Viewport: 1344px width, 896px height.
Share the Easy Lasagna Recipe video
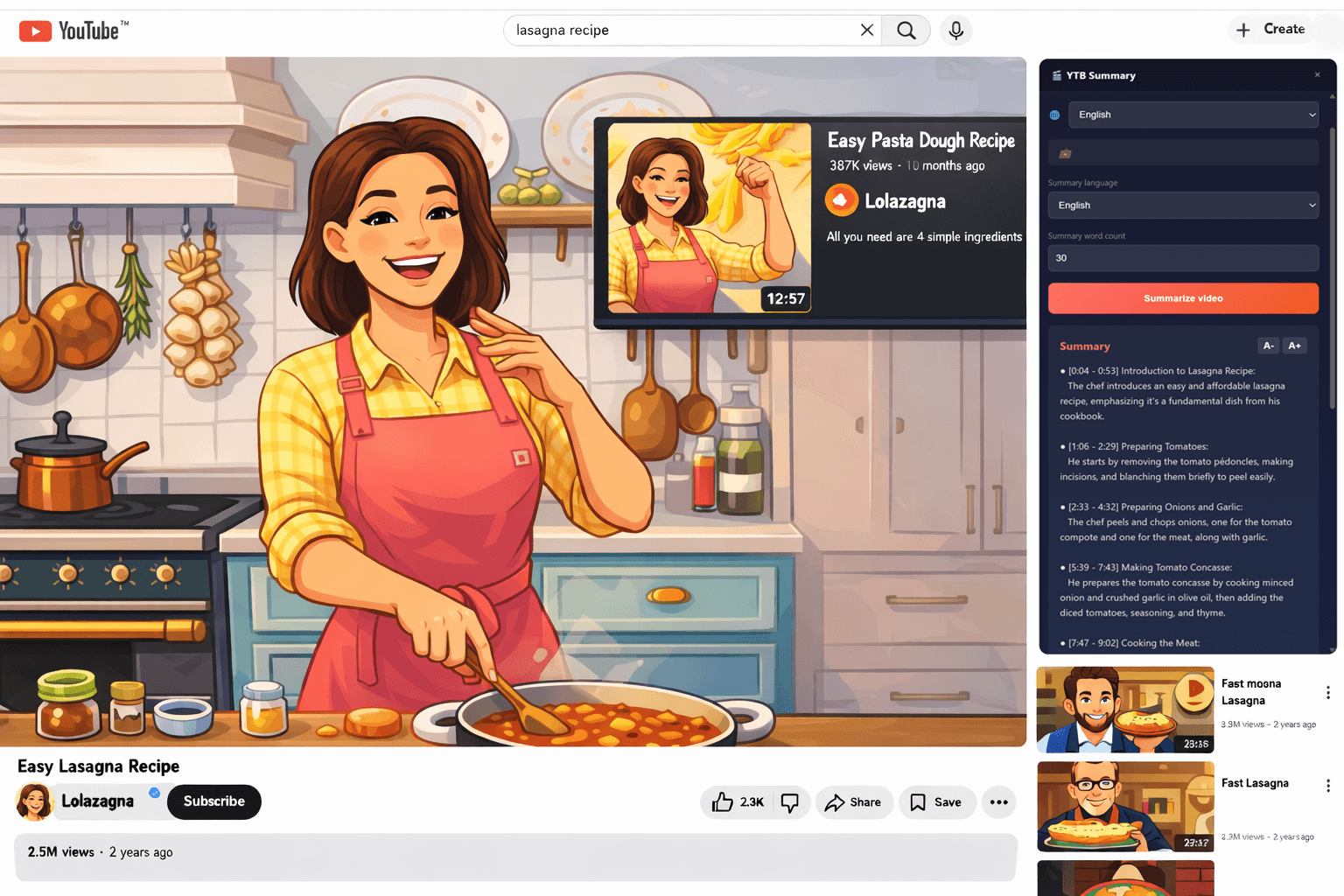coord(854,802)
